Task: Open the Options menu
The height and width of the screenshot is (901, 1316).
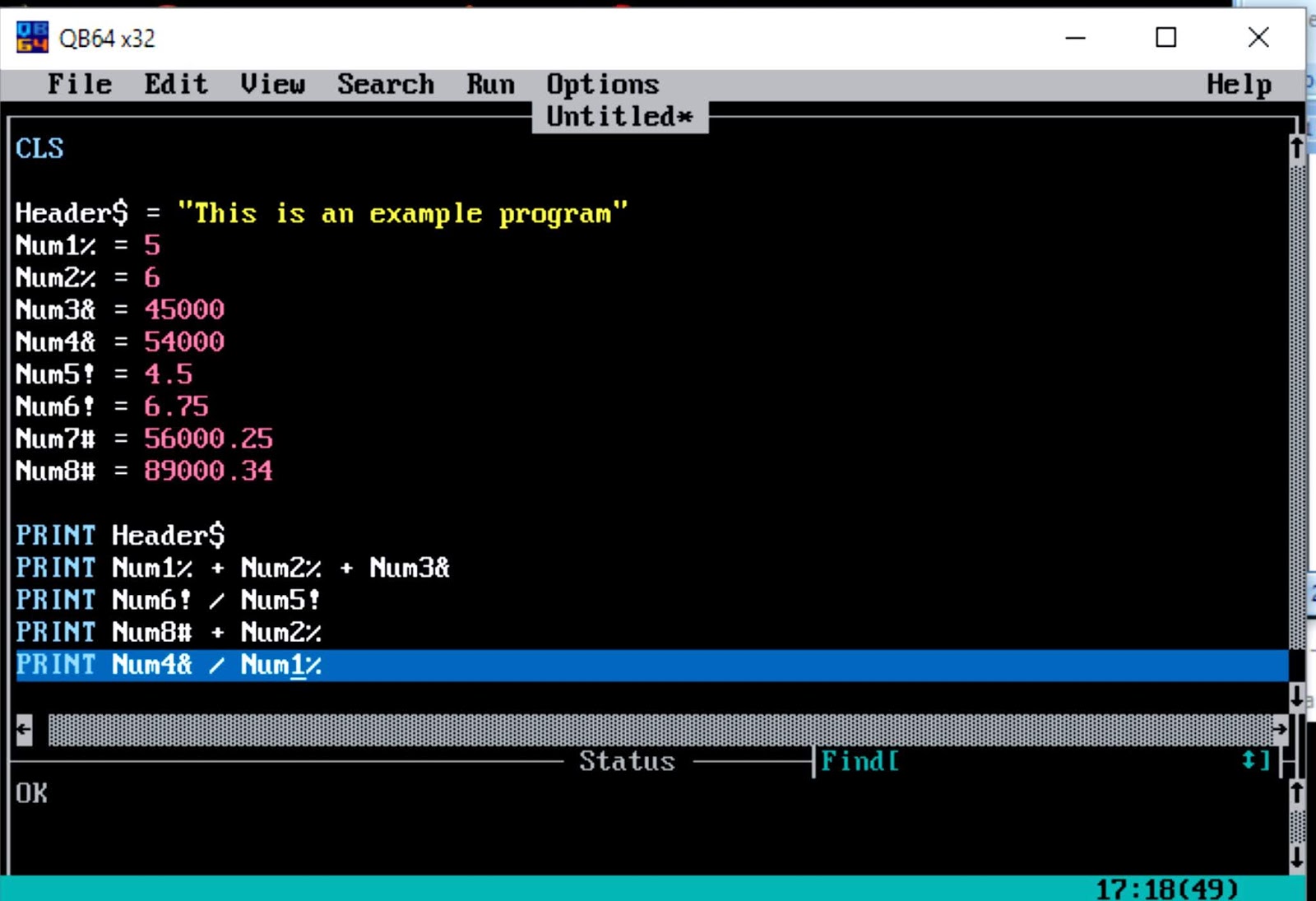Action: (x=602, y=83)
